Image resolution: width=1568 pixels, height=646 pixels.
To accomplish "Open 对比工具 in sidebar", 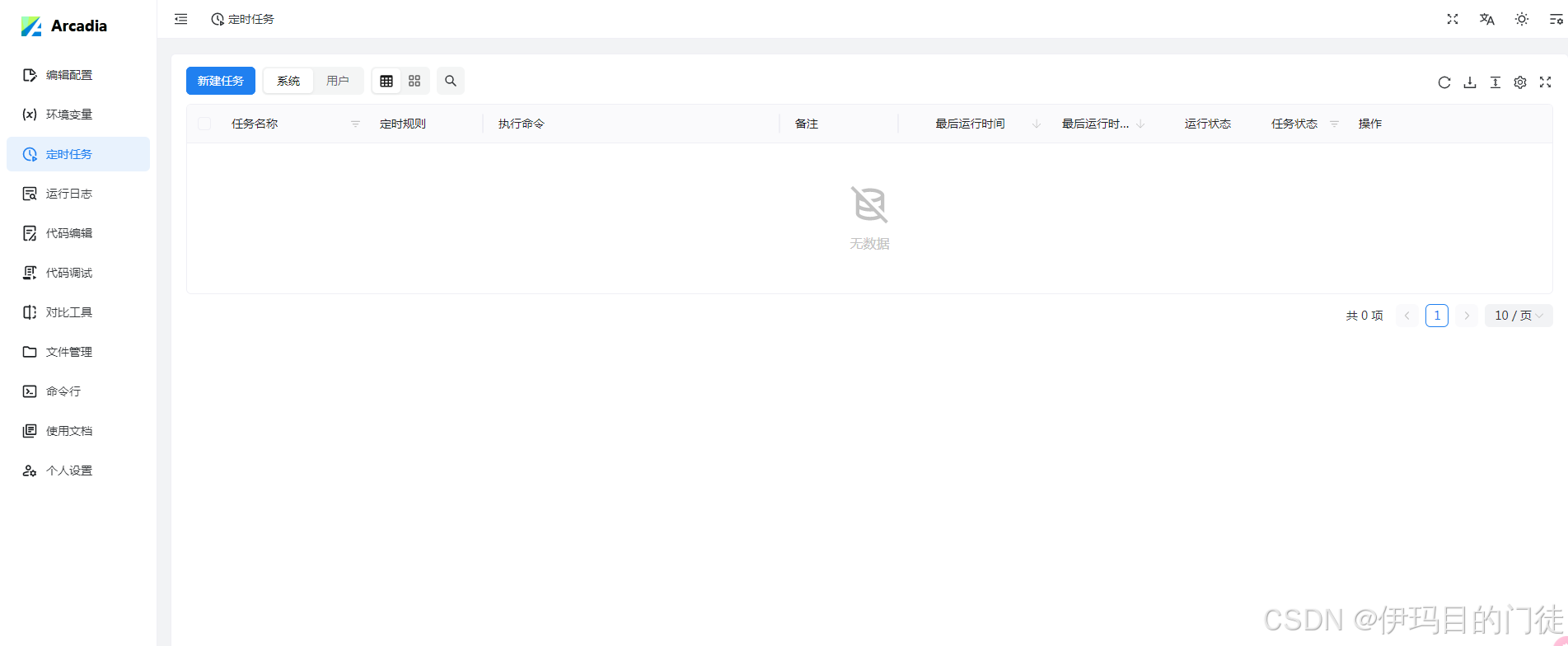I will point(78,312).
